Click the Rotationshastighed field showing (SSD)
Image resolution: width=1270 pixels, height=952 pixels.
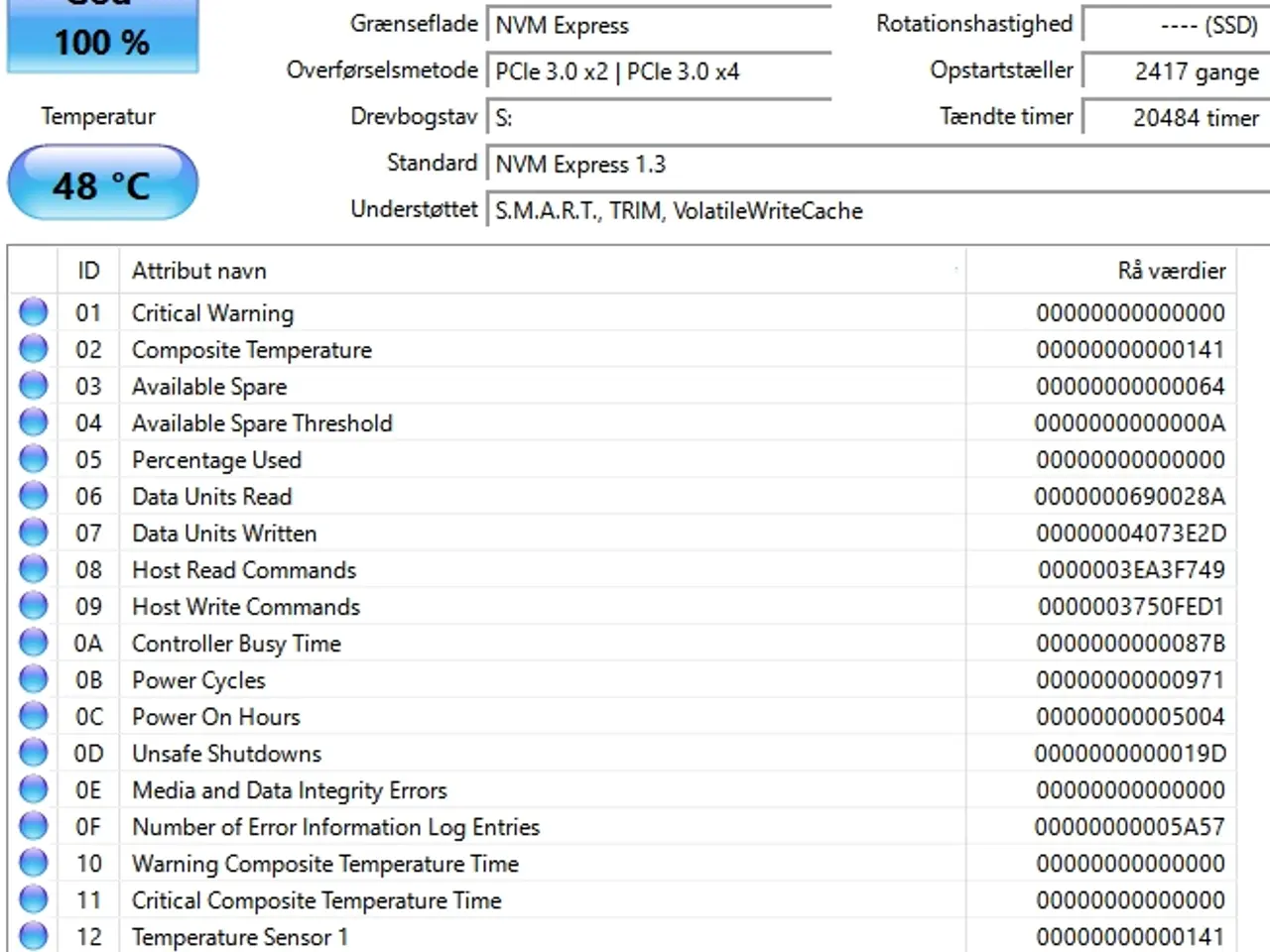point(1176,25)
